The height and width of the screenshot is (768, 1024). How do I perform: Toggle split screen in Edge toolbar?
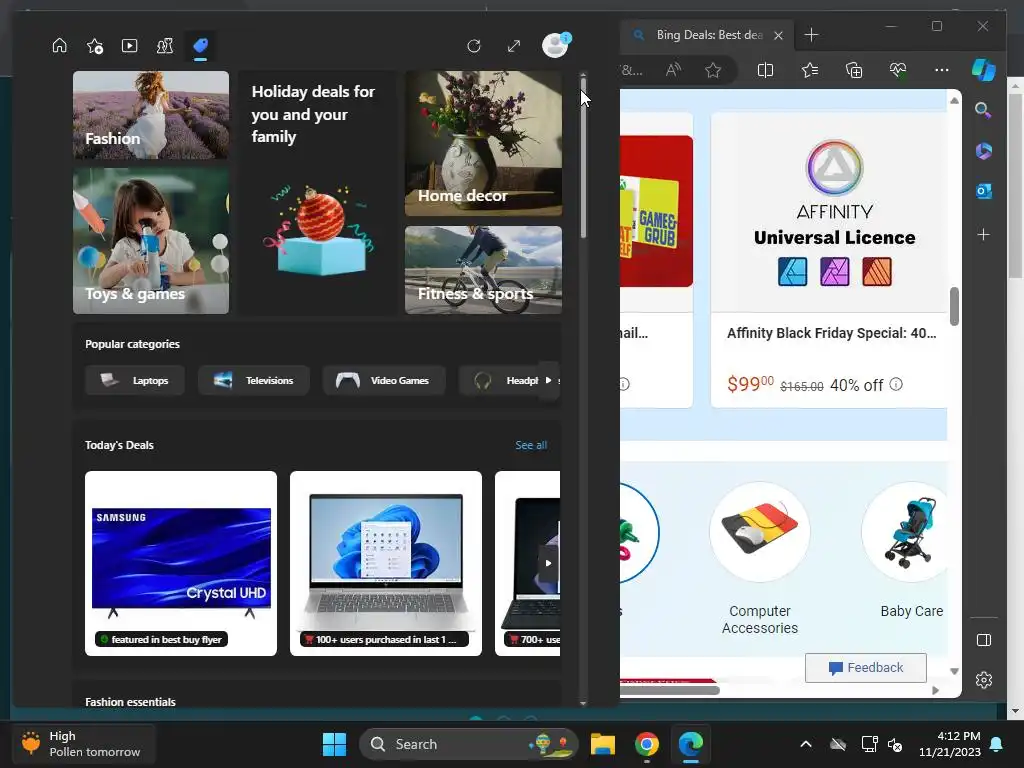[x=765, y=70]
